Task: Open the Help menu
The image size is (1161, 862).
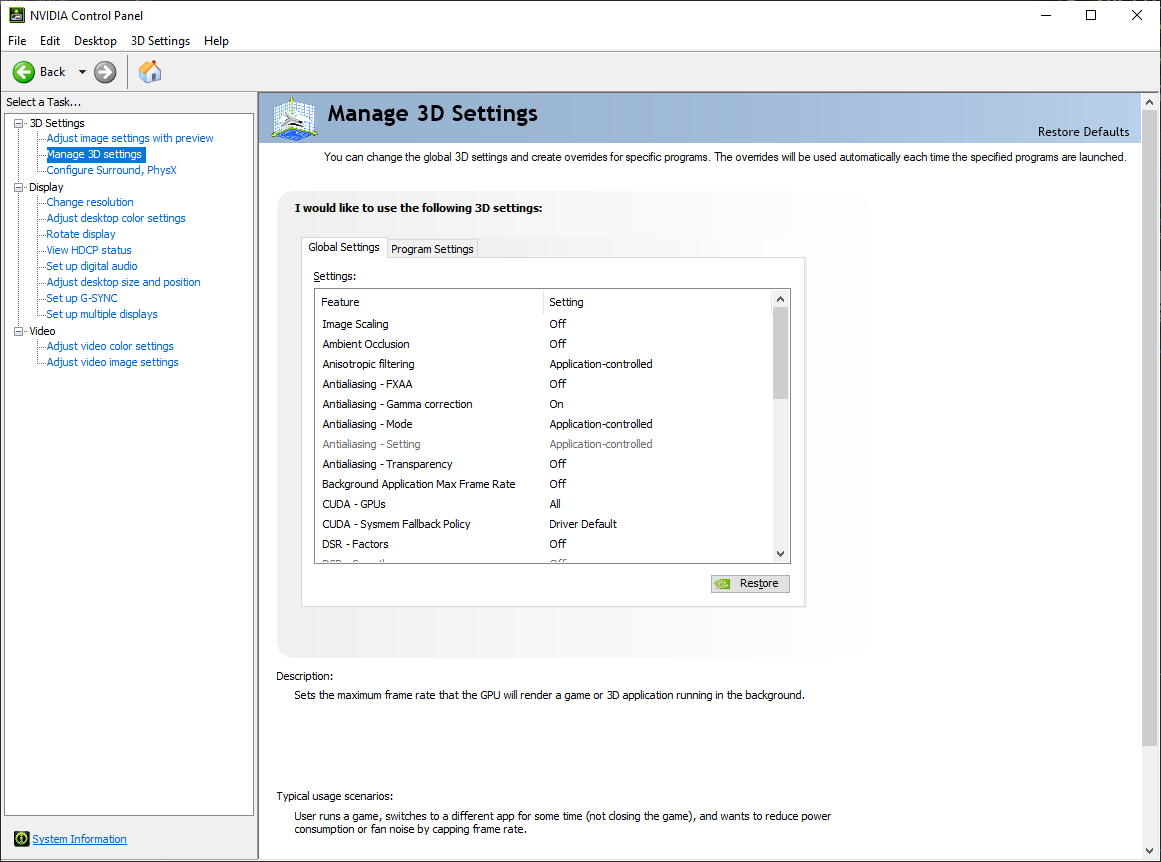Action: tap(216, 41)
